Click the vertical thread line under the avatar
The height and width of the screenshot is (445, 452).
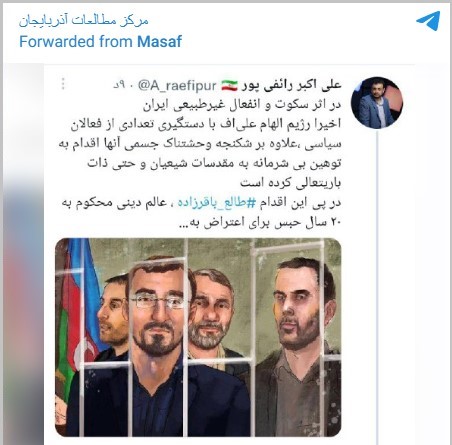[x=377, y=287]
